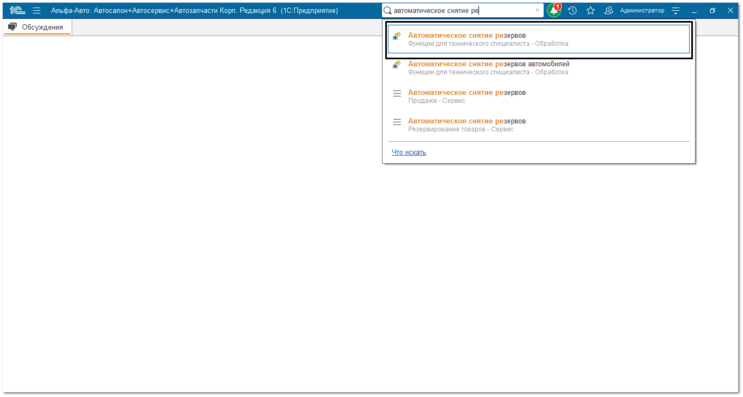Open the 1C main menu hamburger icon
Screen dimensions: 743x397
[36, 10]
